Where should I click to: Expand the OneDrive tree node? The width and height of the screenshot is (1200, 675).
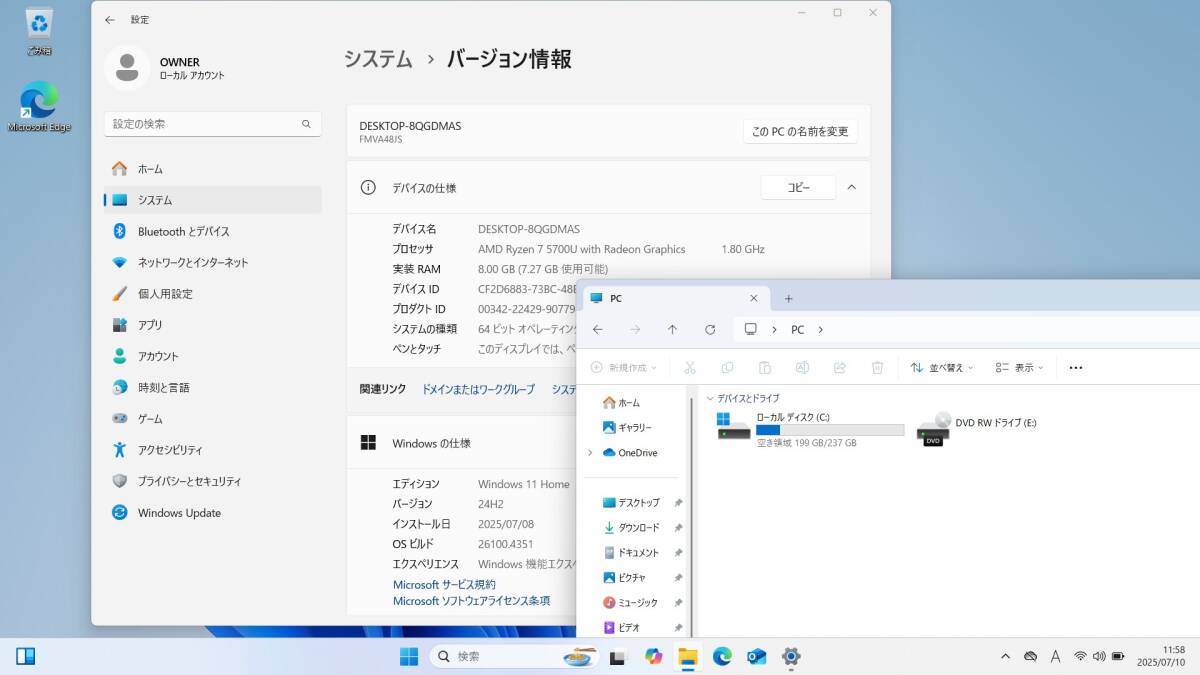[x=590, y=453]
